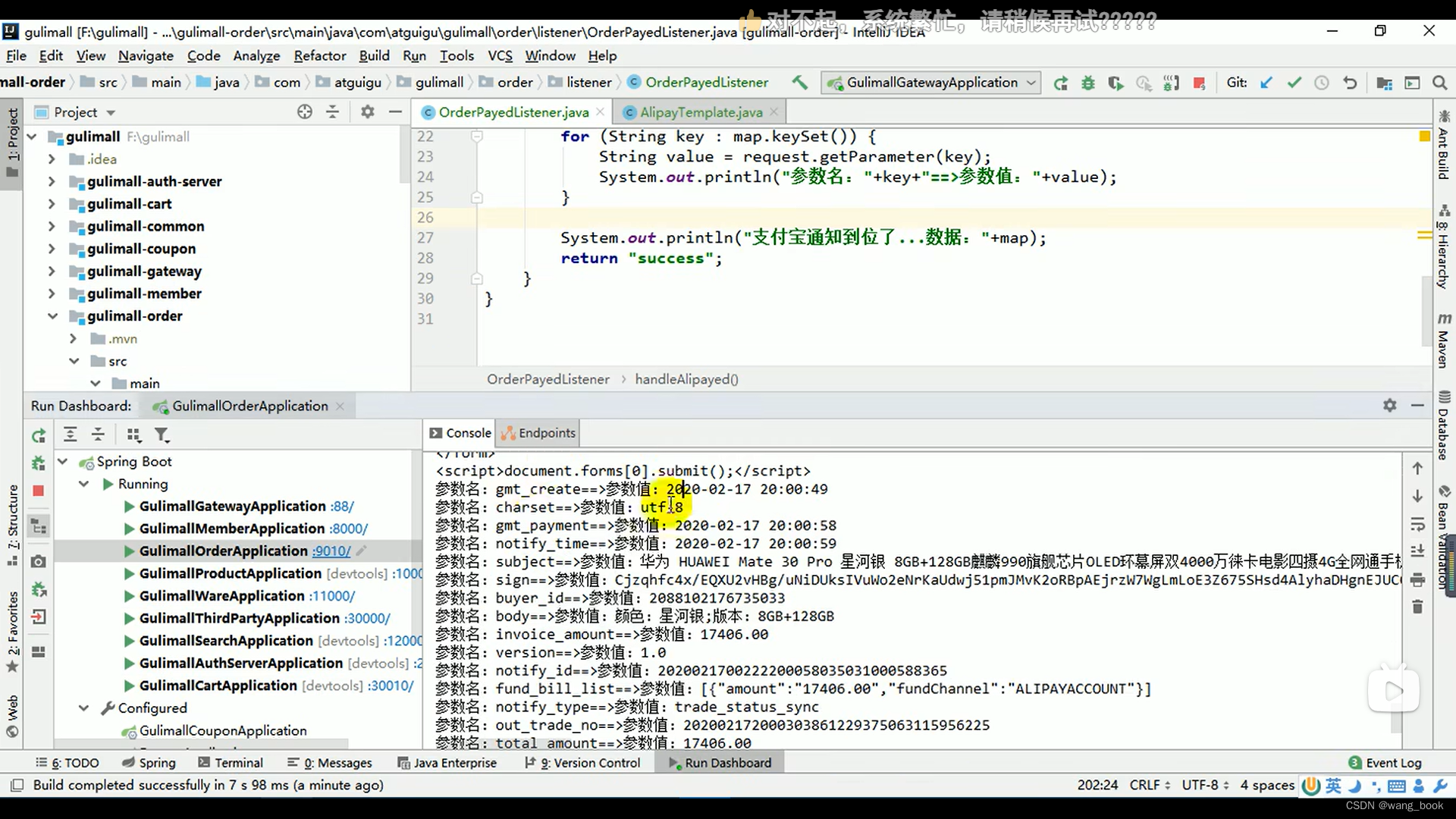This screenshot has width=1456, height=819.
Task: Open Search Everywhere magnifier icon
Action: (1439, 83)
